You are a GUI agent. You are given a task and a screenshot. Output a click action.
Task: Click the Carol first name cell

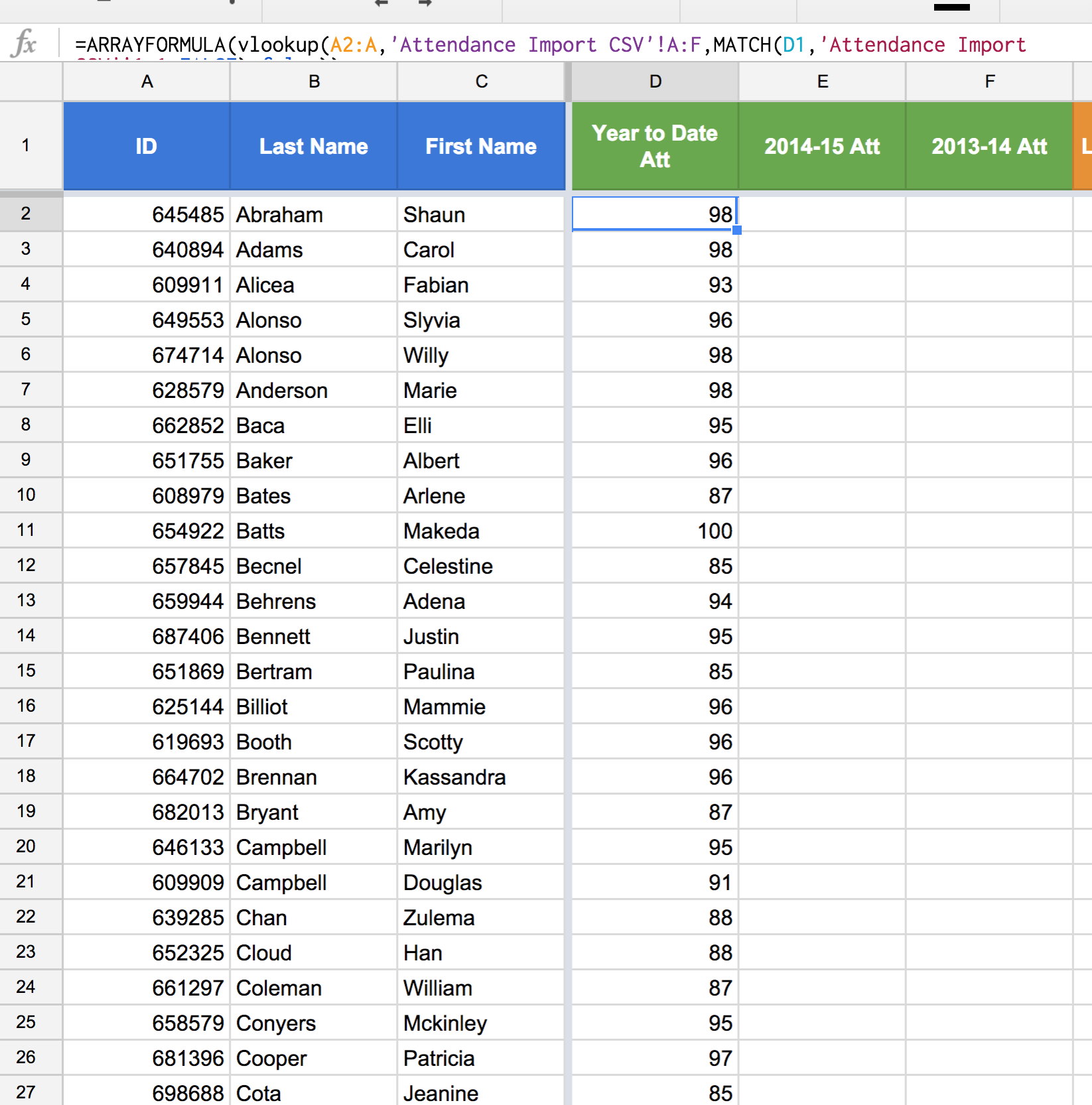(481, 249)
